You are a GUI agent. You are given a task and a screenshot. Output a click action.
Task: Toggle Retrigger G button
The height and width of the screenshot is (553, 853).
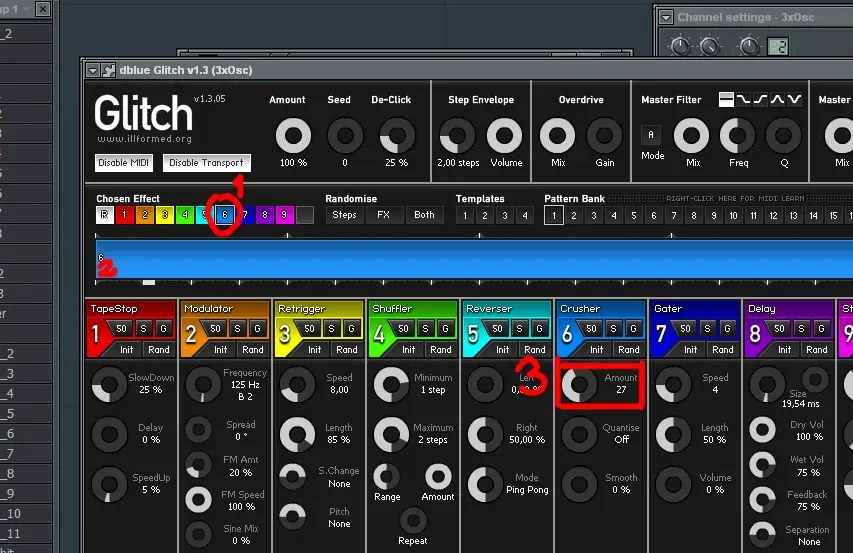tap(351, 328)
